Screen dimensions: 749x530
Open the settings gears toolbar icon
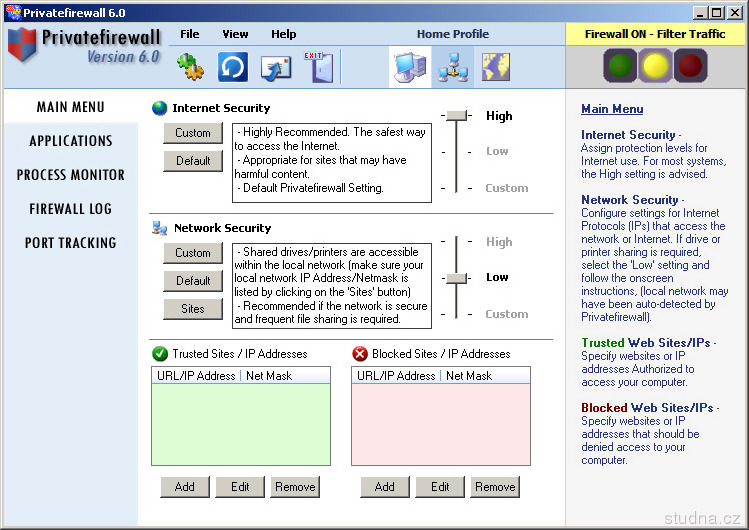tap(190, 67)
